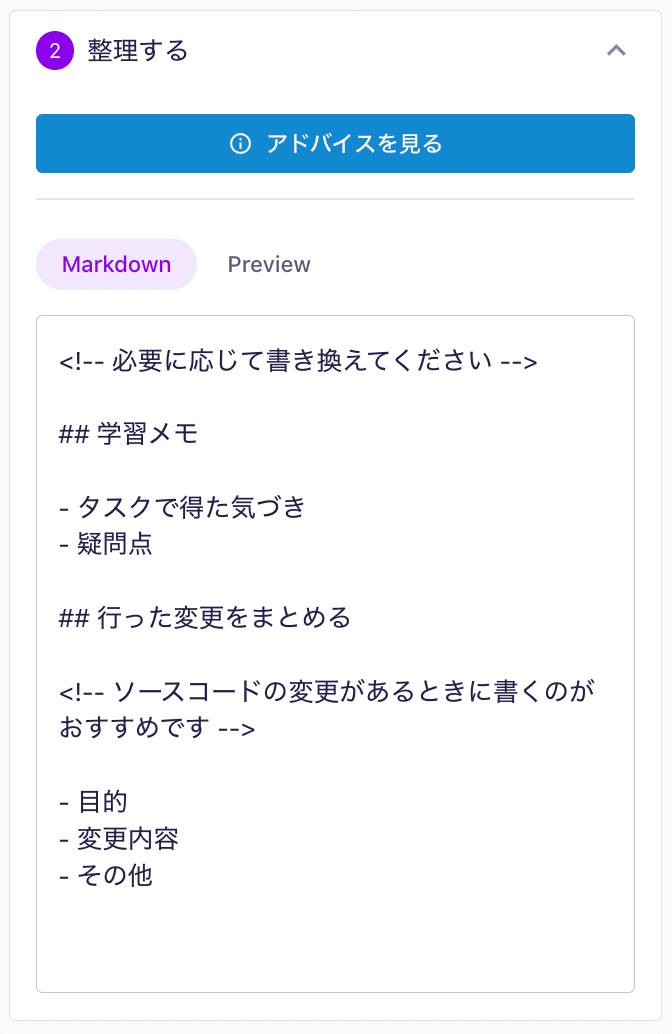Switch to the Preview tab
This screenshot has height=1034, width=672.
pos(268,264)
